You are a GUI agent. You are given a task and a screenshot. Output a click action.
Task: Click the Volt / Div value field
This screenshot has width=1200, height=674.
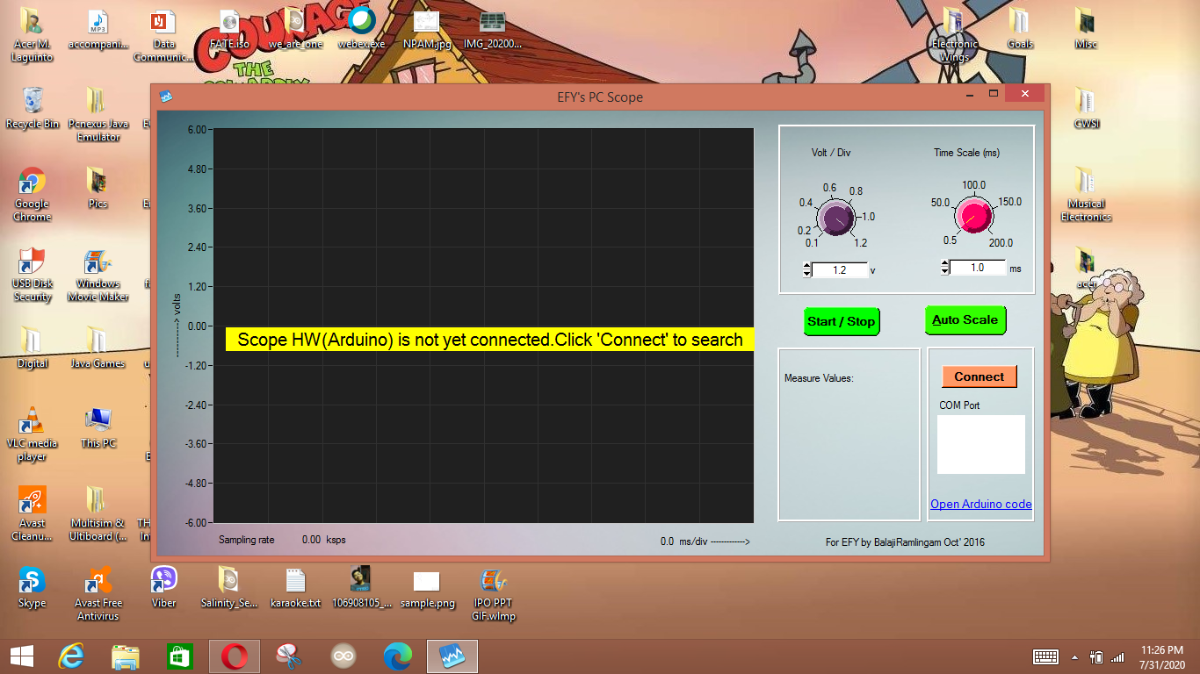tap(839, 270)
